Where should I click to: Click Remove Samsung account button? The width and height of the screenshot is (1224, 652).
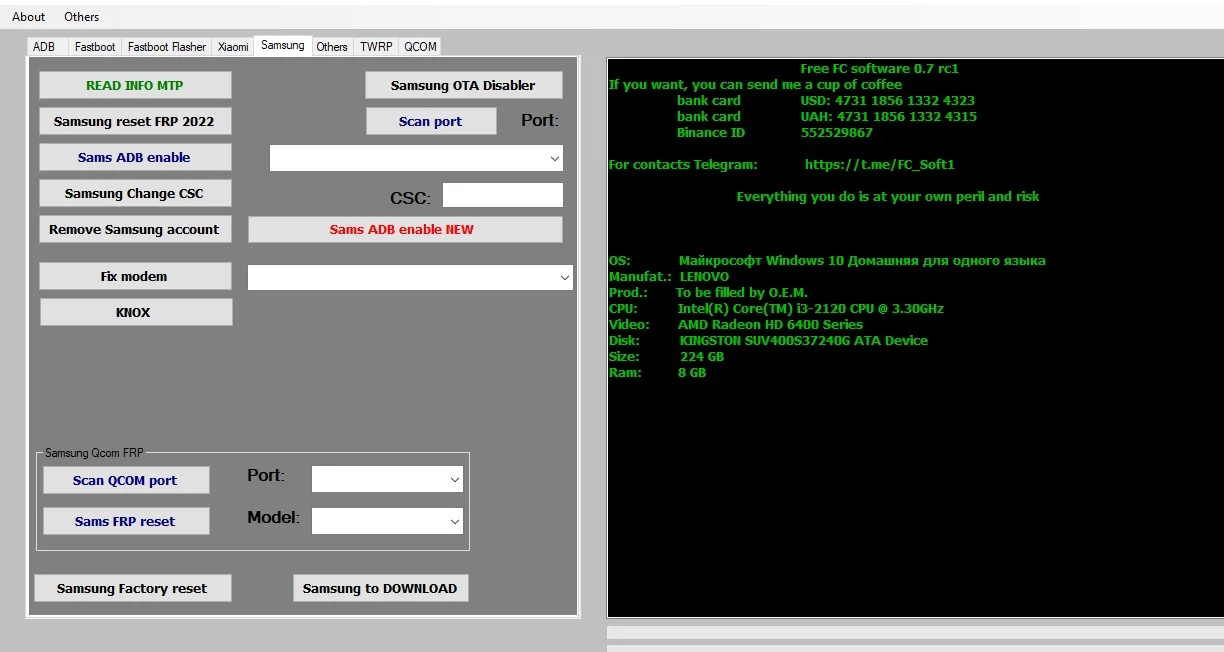pyautogui.click(x=134, y=229)
